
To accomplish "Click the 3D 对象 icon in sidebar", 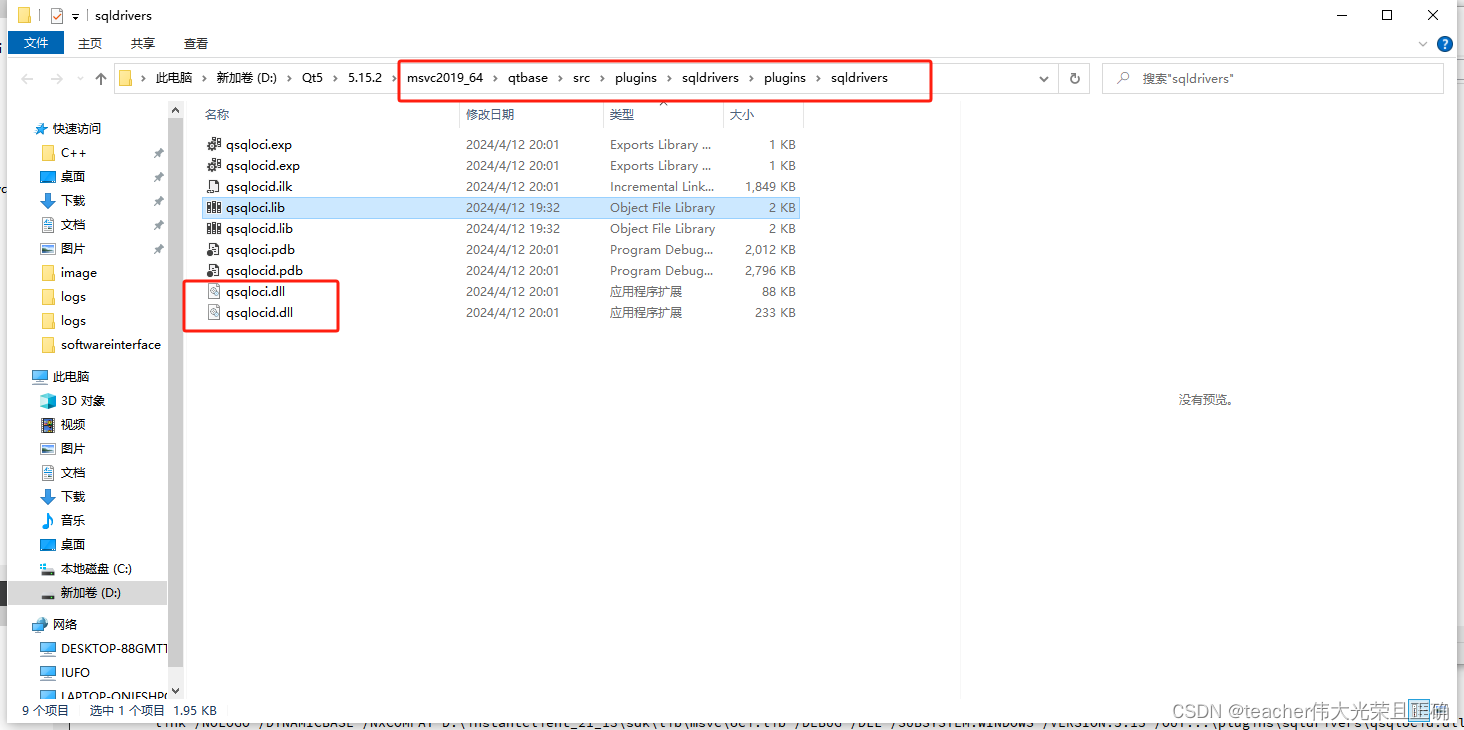I will (48, 400).
